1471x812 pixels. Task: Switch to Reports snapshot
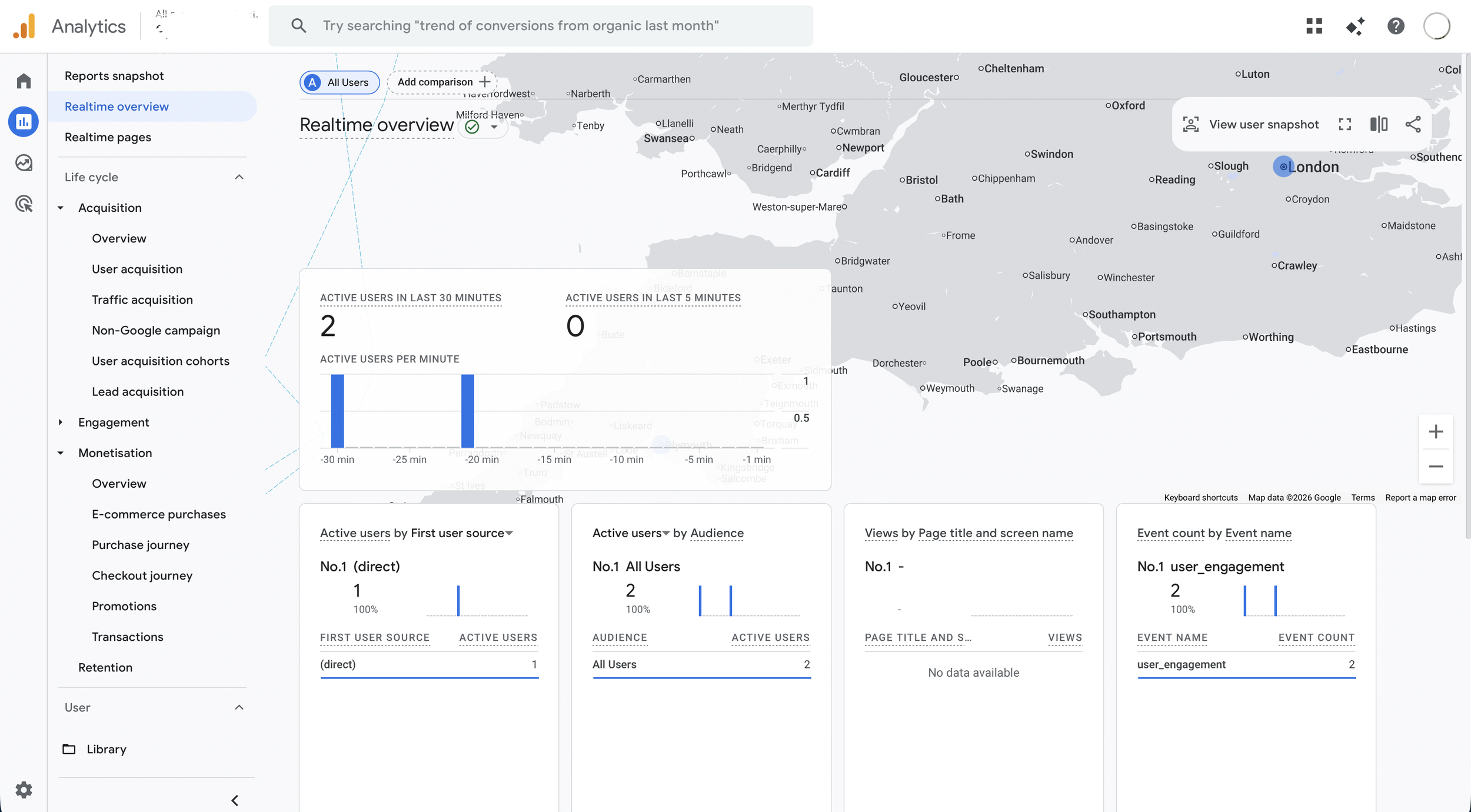tap(114, 75)
